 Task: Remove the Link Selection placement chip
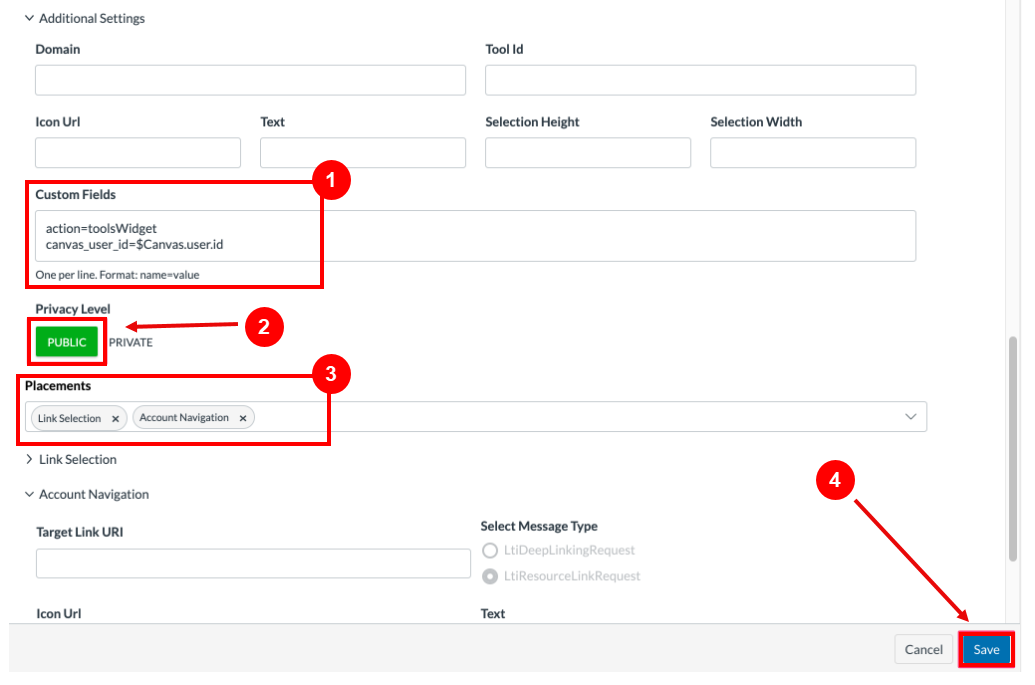click(115, 418)
